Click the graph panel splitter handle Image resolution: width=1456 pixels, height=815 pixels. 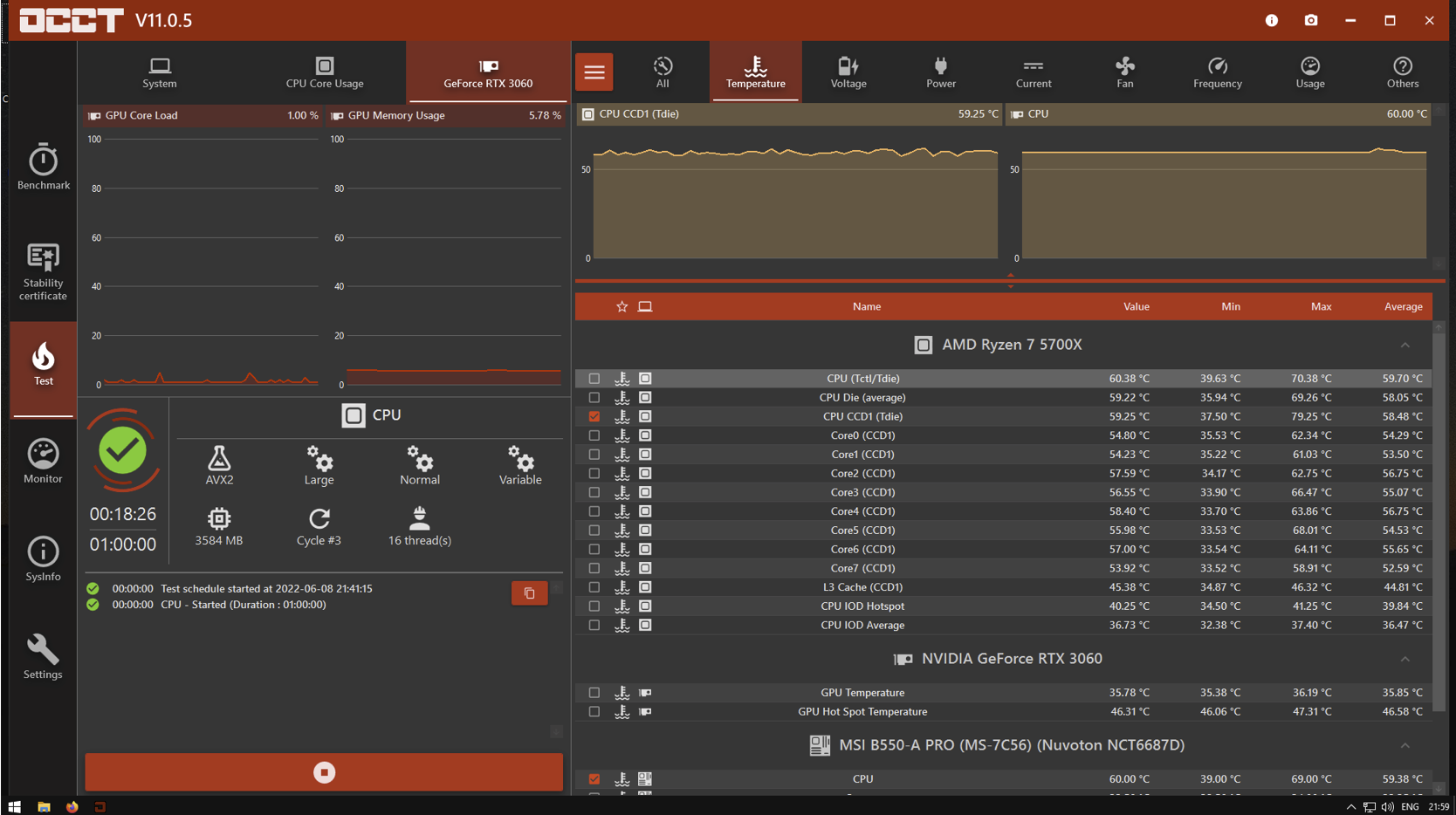pyautogui.click(x=1010, y=280)
